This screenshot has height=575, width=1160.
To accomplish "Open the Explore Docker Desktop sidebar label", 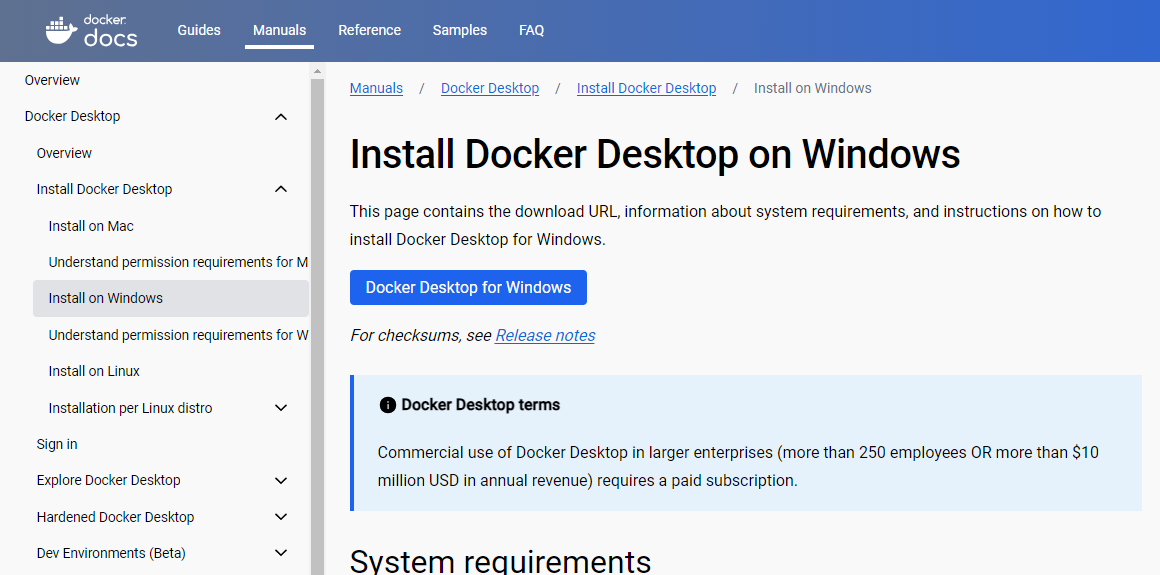I will tap(109, 480).
